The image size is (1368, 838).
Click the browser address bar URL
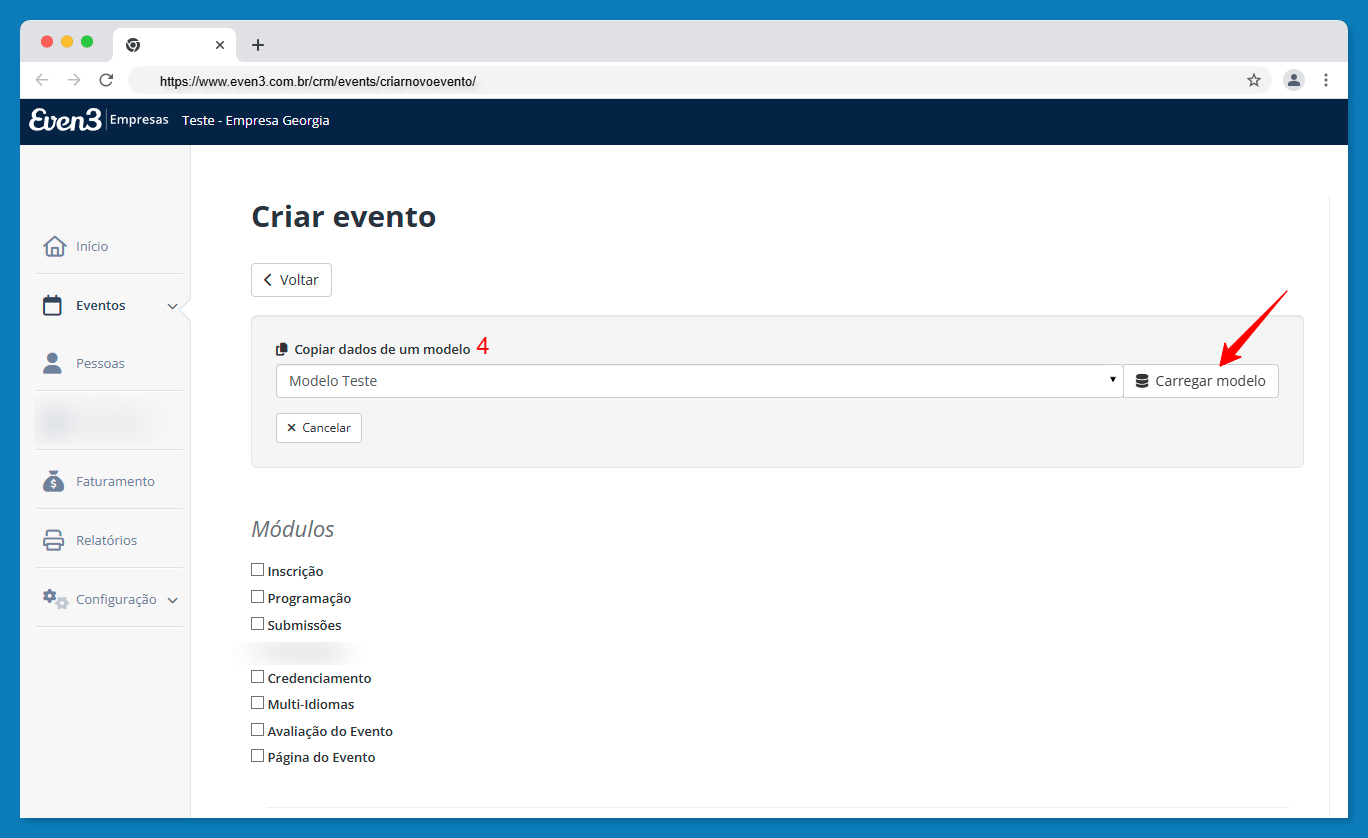[x=318, y=81]
